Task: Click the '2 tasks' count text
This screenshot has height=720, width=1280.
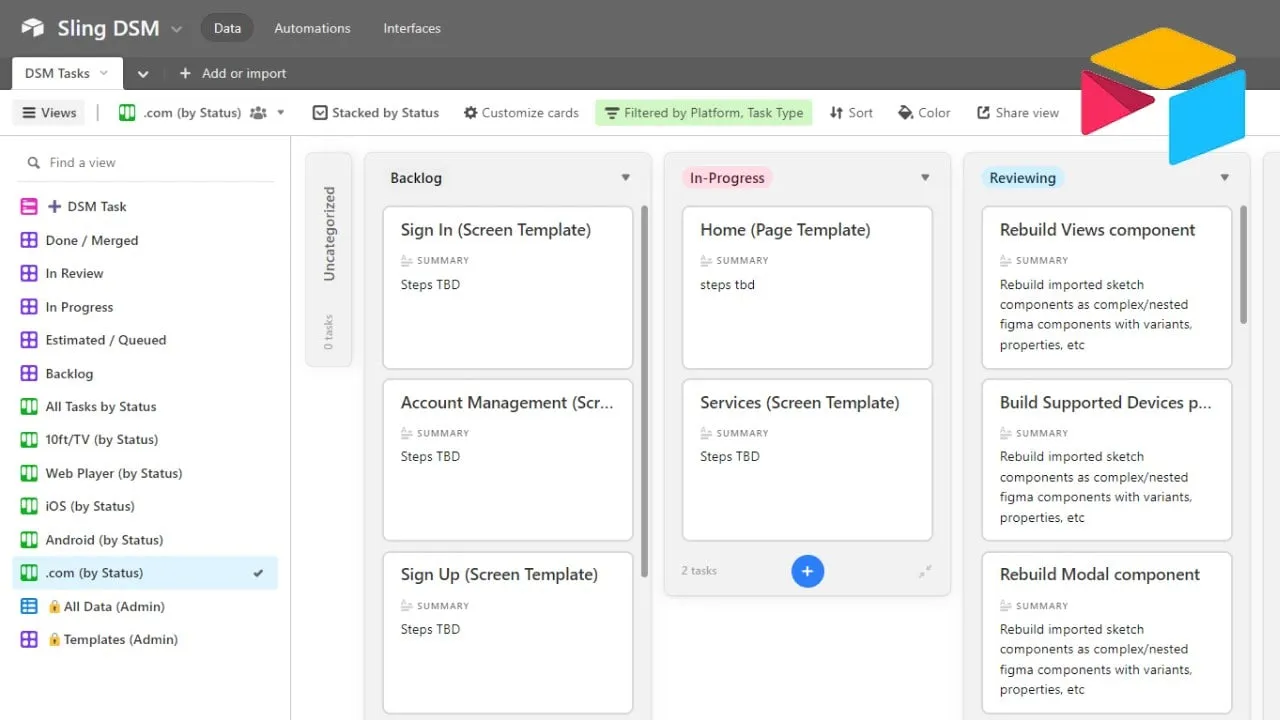Action: click(699, 571)
